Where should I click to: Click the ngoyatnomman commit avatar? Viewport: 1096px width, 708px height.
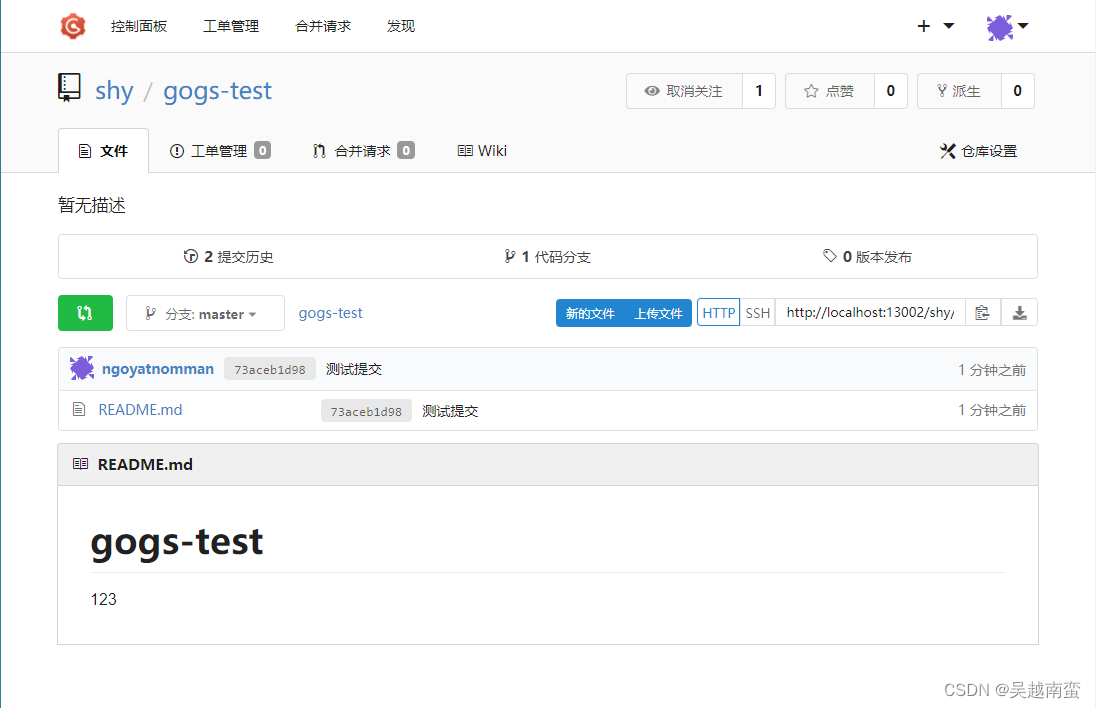tap(81, 368)
